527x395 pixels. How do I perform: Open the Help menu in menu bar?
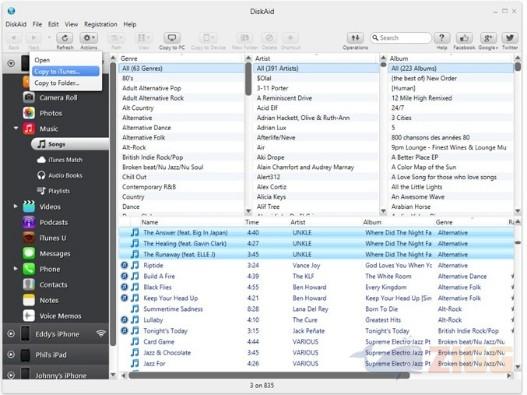pyautogui.click(x=129, y=24)
